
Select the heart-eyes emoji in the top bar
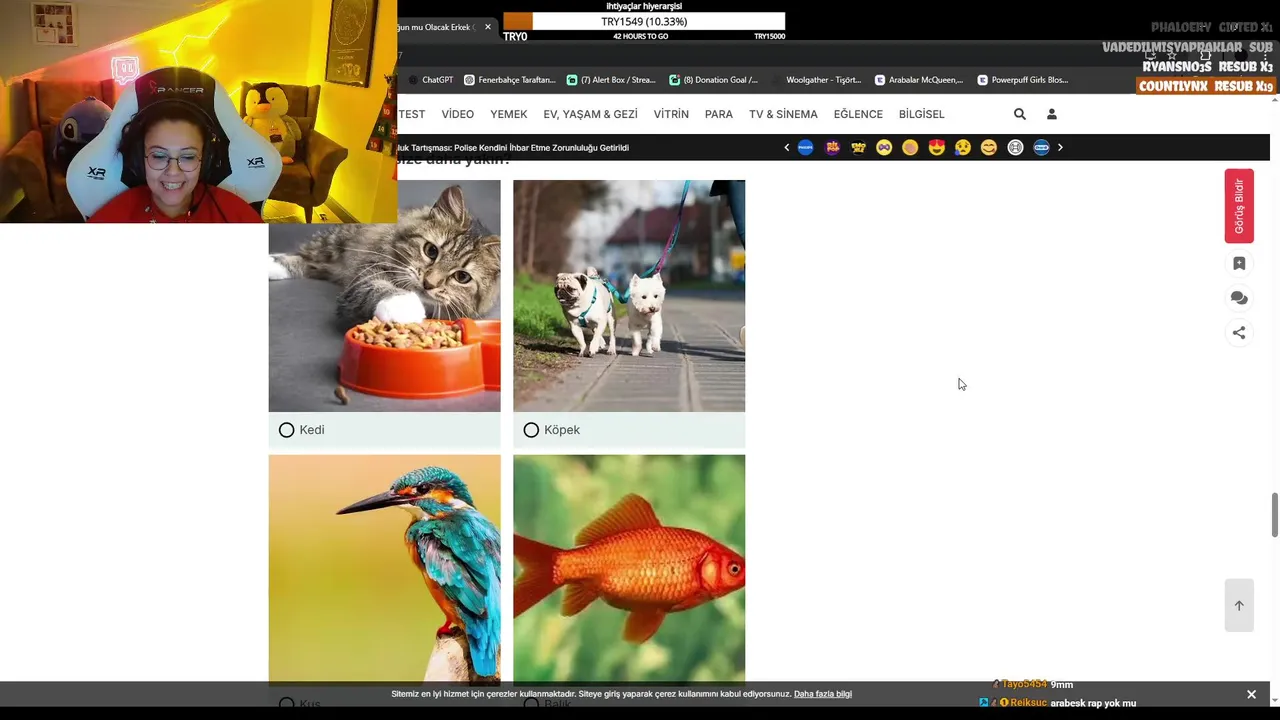pyautogui.click(x=936, y=147)
